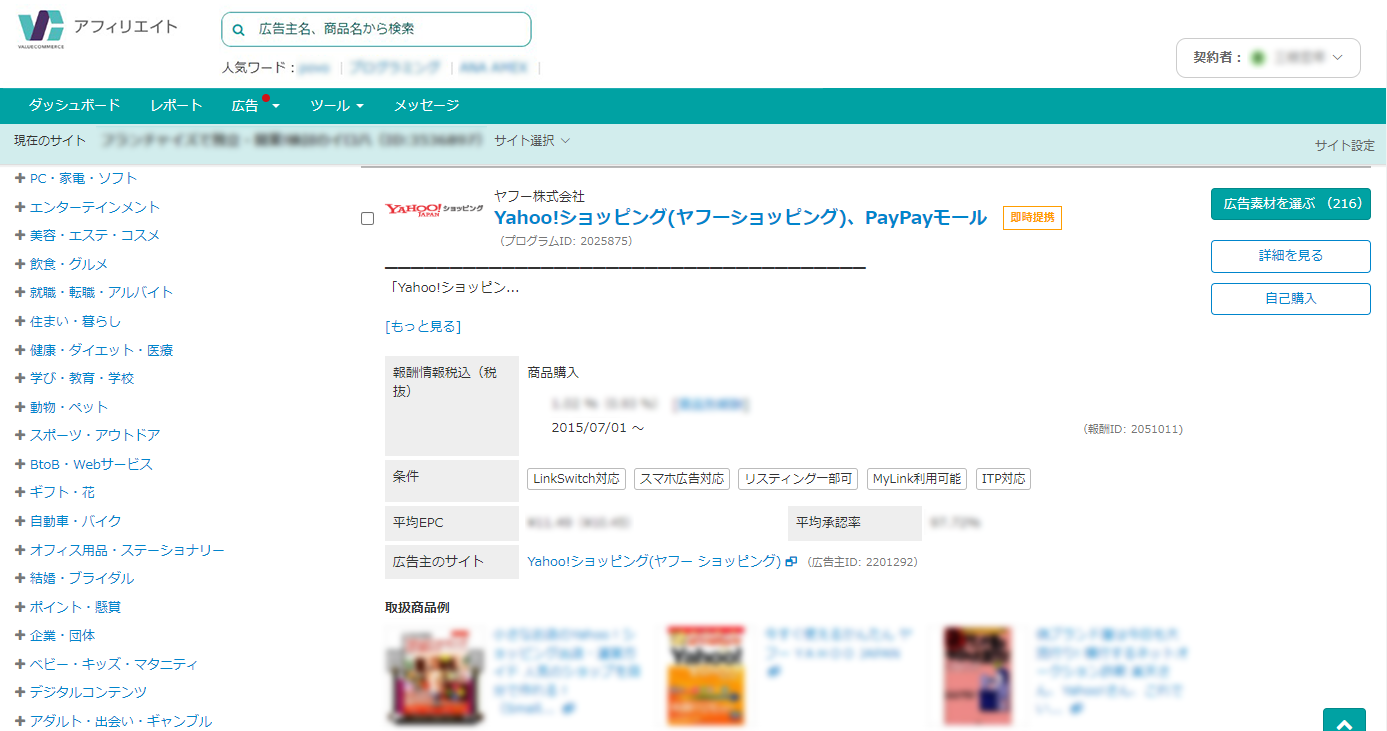Click the ヤフー株式会社 company name
This screenshot has width=1387, height=731.
[539, 196]
